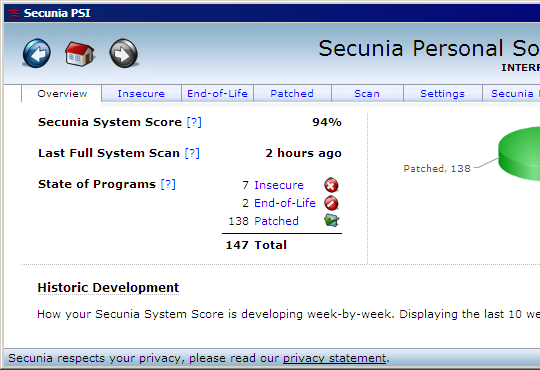
Task: Click the Secunia PSI window title
Action: click(57, 13)
